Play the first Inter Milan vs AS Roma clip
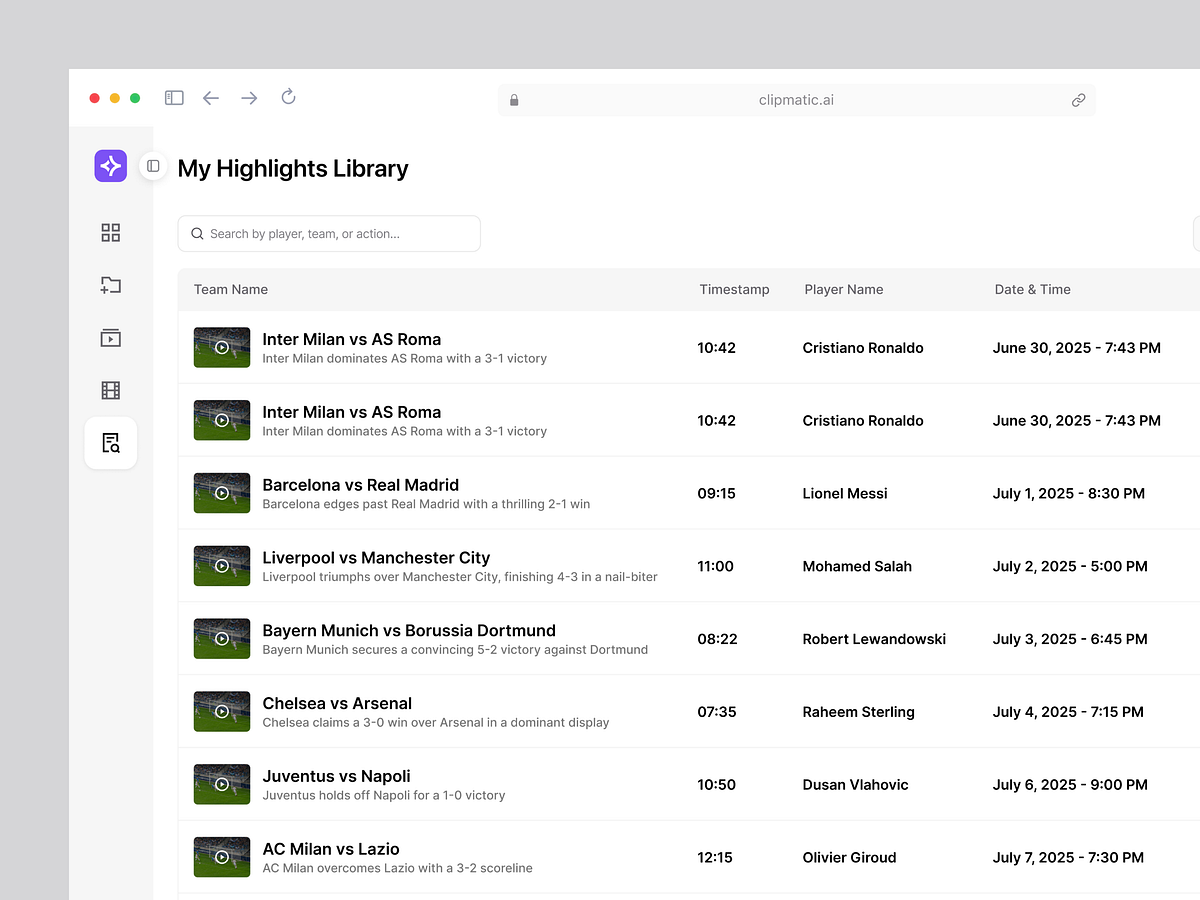The image size is (1200, 900). (x=222, y=348)
